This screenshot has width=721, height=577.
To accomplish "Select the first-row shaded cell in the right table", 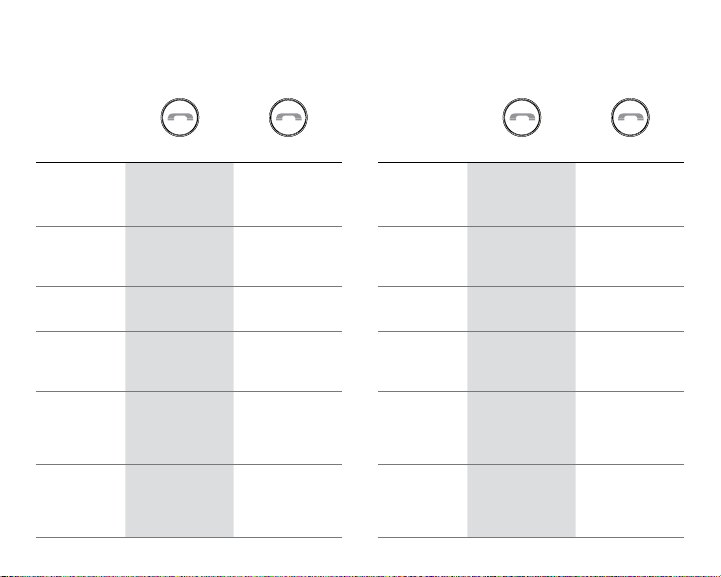I will [x=521, y=194].
